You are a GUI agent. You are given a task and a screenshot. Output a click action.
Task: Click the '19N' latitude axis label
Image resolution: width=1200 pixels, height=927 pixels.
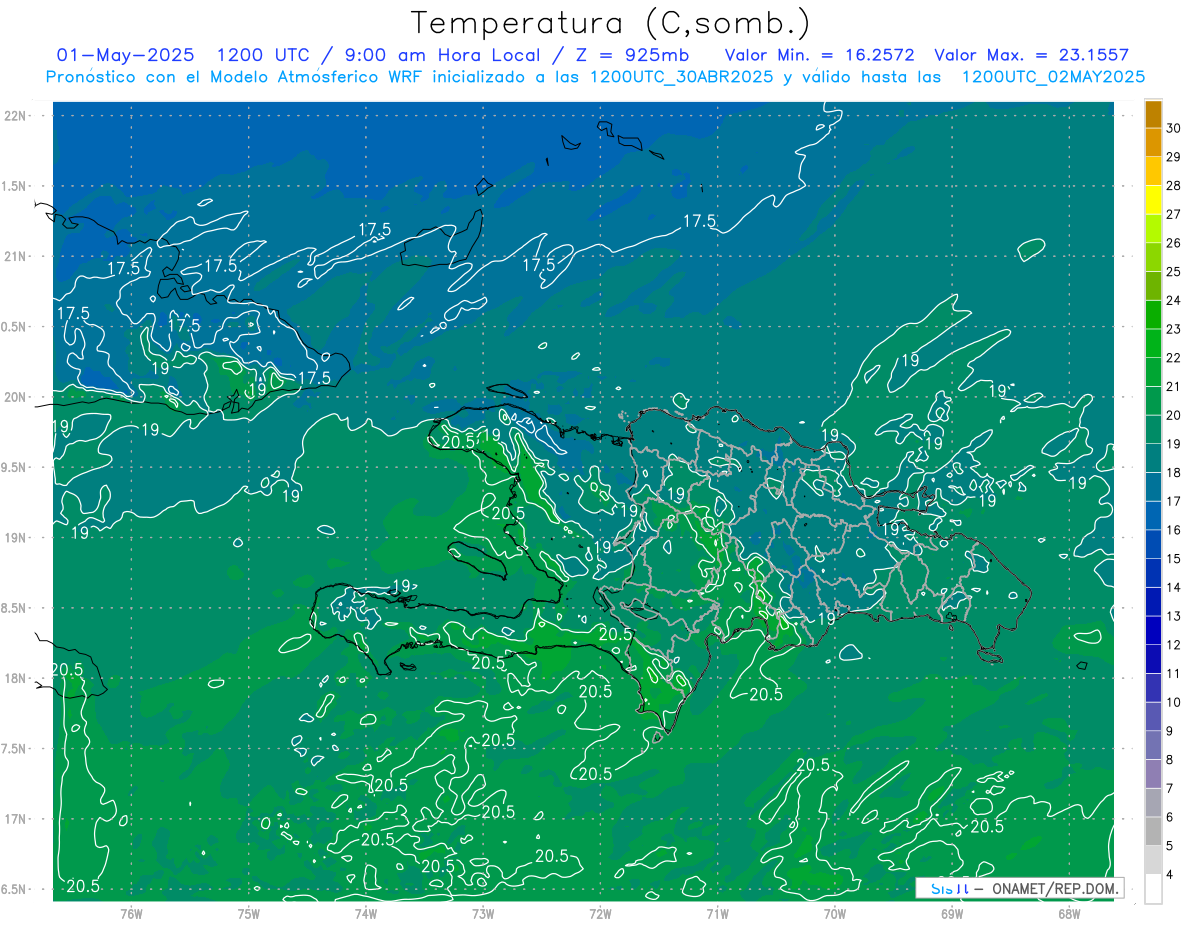(16, 538)
